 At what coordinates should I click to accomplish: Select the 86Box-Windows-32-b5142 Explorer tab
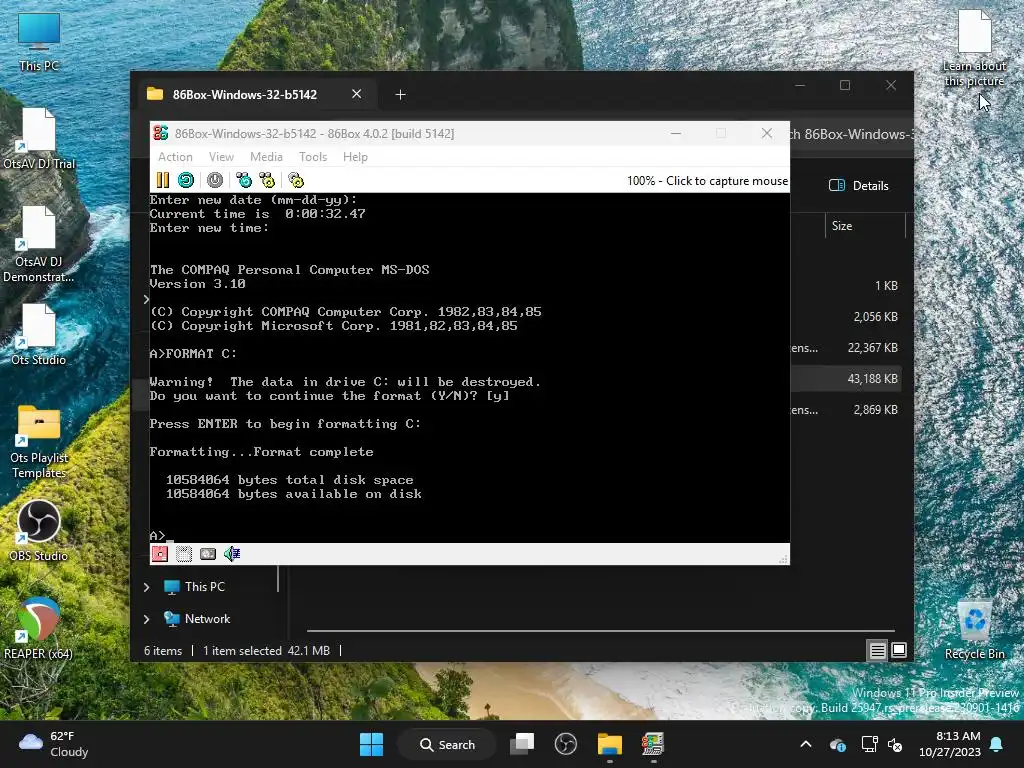pyautogui.click(x=255, y=94)
